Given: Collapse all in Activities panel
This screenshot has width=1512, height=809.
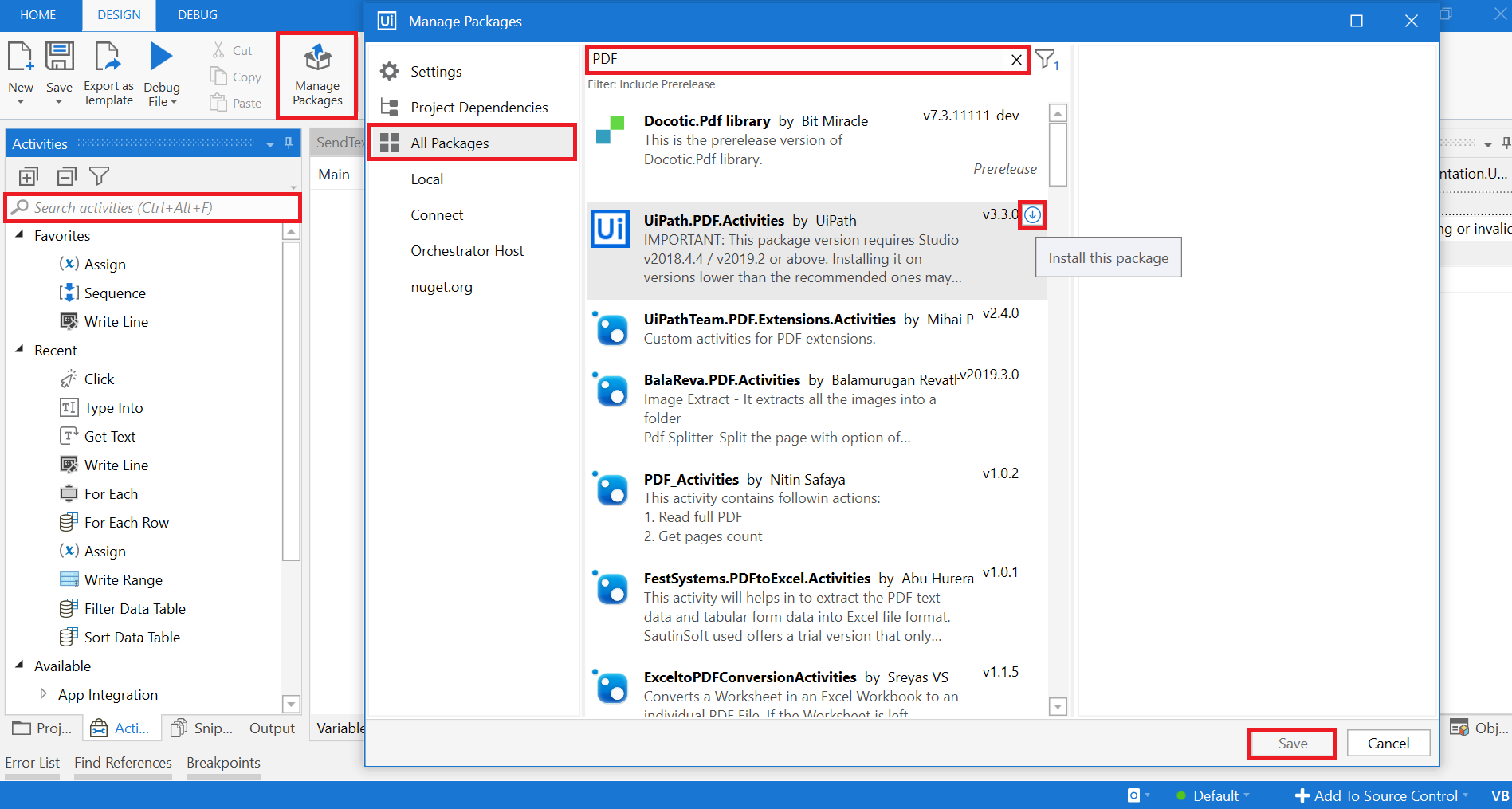Looking at the screenshot, I should pyautogui.click(x=66, y=176).
